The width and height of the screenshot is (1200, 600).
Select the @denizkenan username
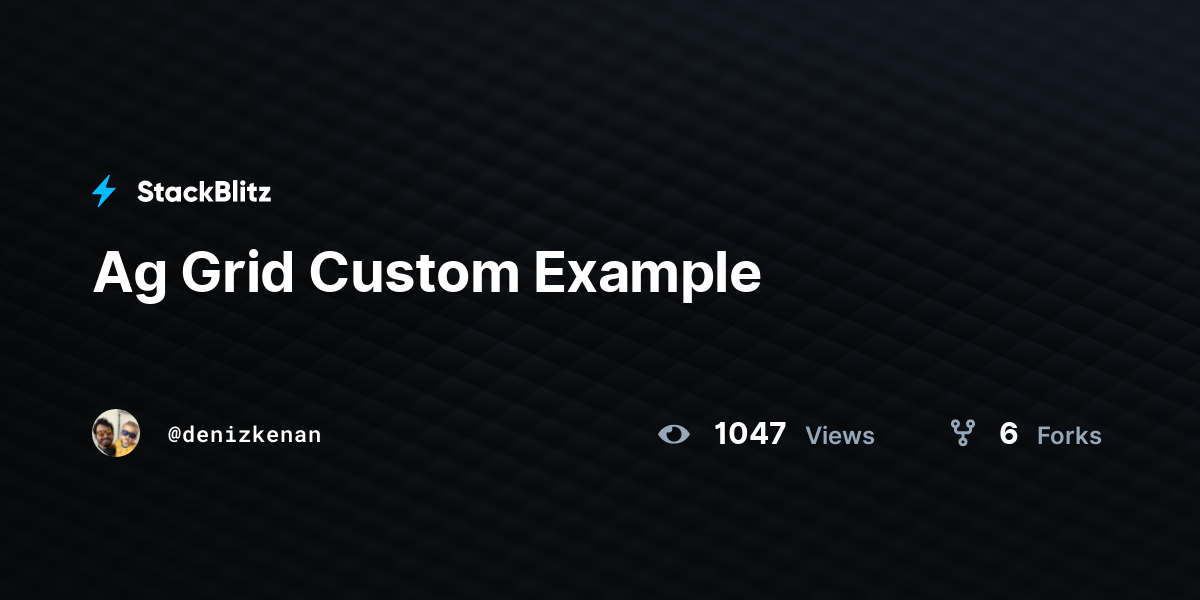point(244,435)
